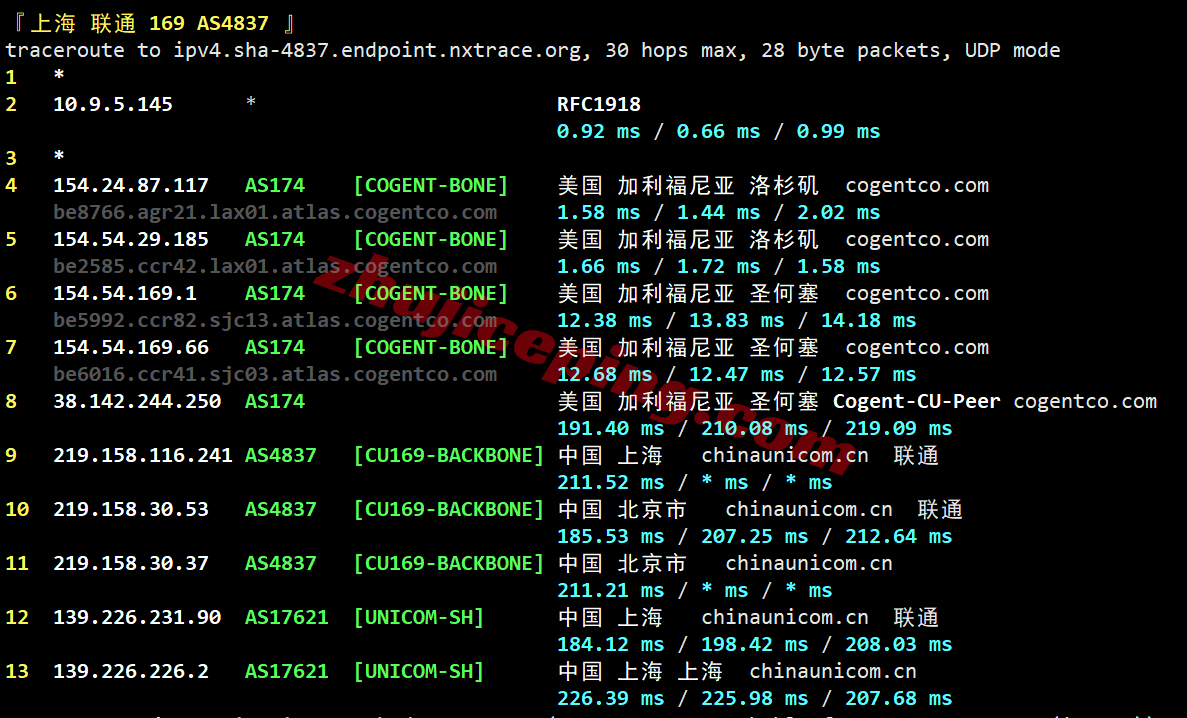
Task: Click AS4837 on the 219.158.30.53 row
Action: coord(281,509)
